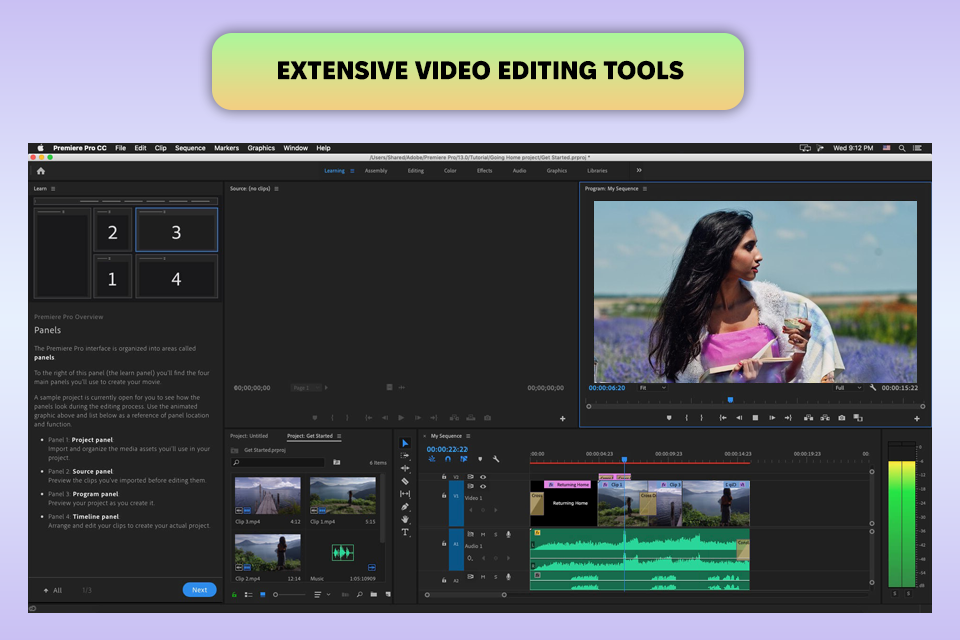960x640 pixels.
Task: Switch to the Color workspace
Action: (x=450, y=171)
